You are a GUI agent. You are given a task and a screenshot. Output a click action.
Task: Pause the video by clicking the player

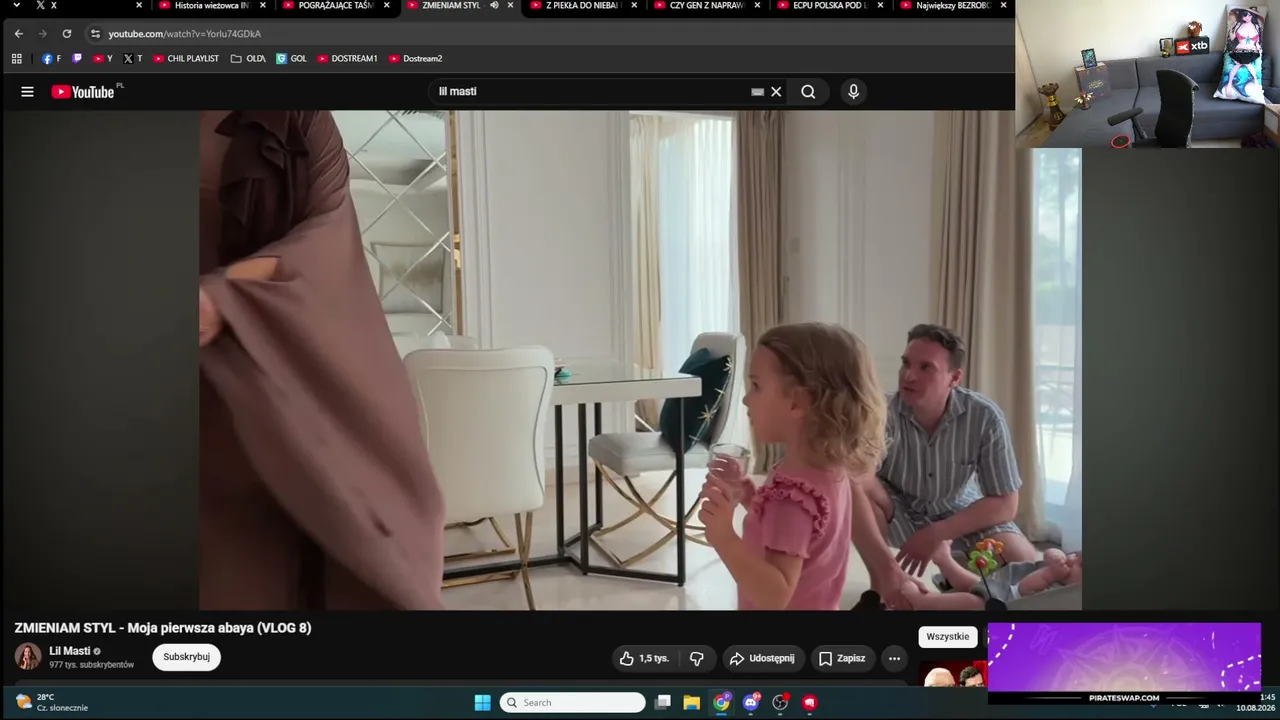[640, 360]
